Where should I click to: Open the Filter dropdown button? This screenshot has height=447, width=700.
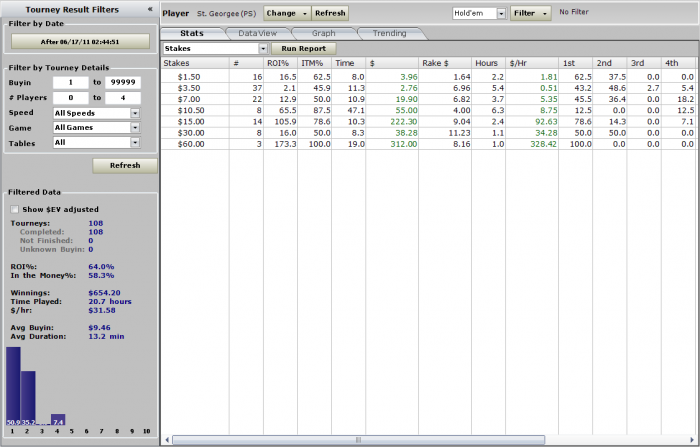(530, 13)
